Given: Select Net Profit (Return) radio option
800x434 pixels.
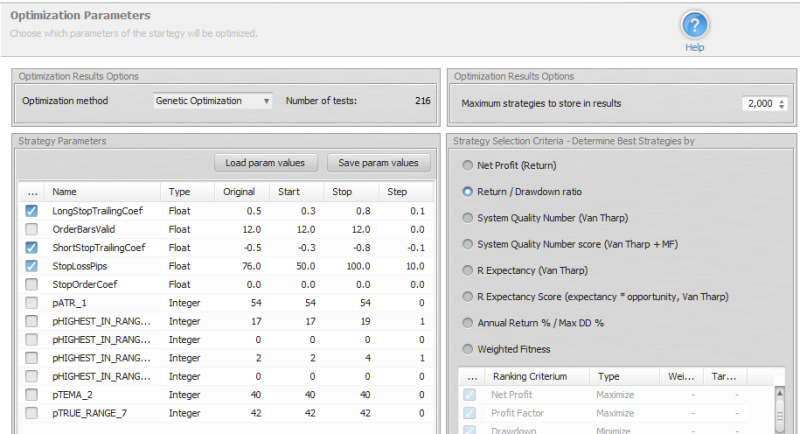Looking at the screenshot, I should point(467,165).
